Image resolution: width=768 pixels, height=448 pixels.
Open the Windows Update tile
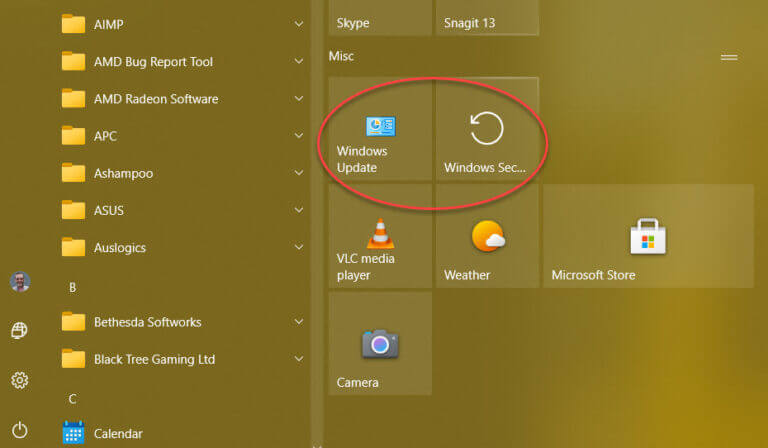[380, 129]
